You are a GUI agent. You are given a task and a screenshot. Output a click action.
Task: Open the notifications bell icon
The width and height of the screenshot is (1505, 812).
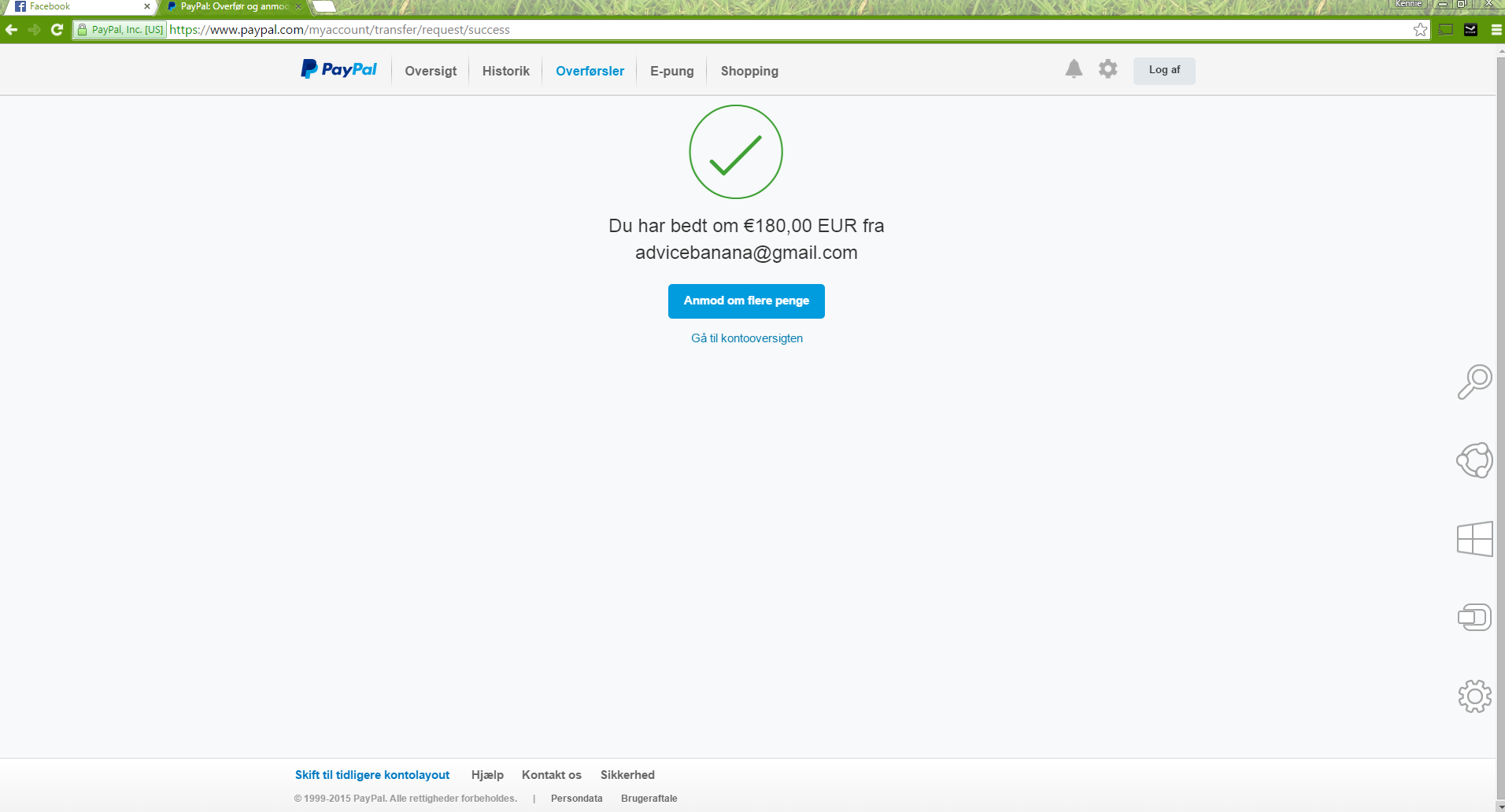click(x=1074, y=69)
